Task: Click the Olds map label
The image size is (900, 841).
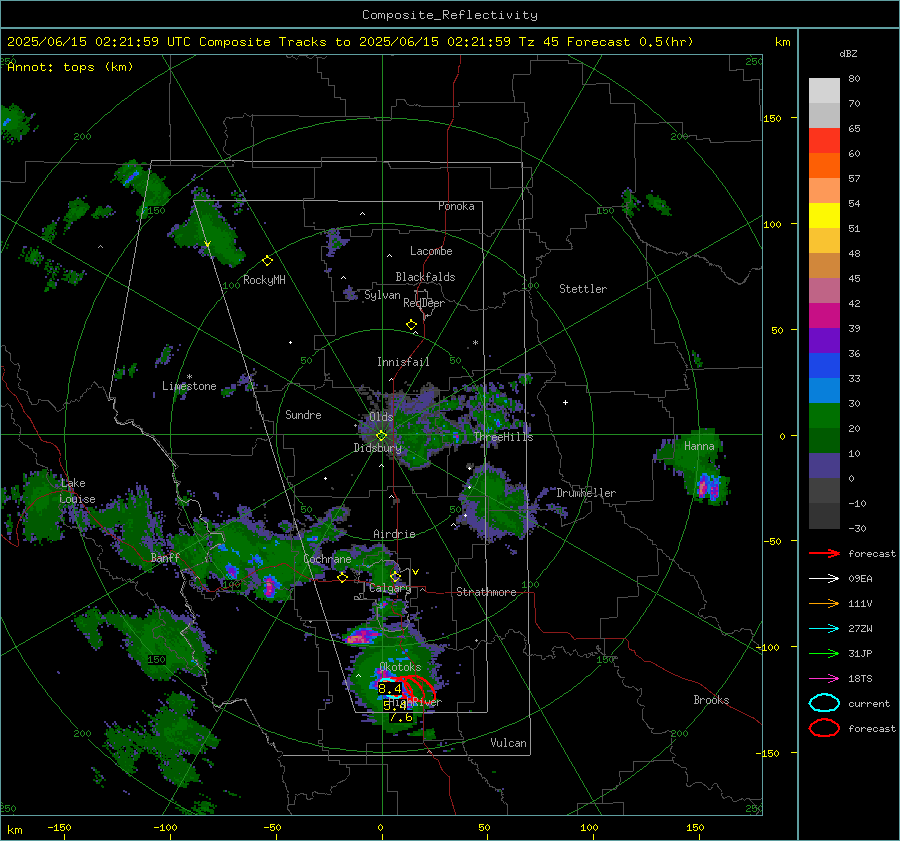Action: pos(381,417)
